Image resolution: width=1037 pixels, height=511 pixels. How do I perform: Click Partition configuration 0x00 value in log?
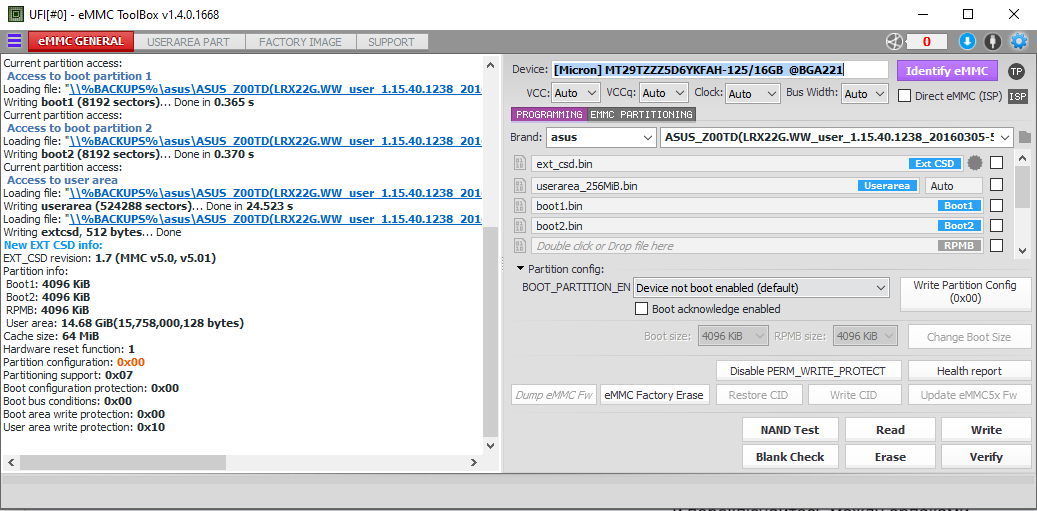click(130, 362)
